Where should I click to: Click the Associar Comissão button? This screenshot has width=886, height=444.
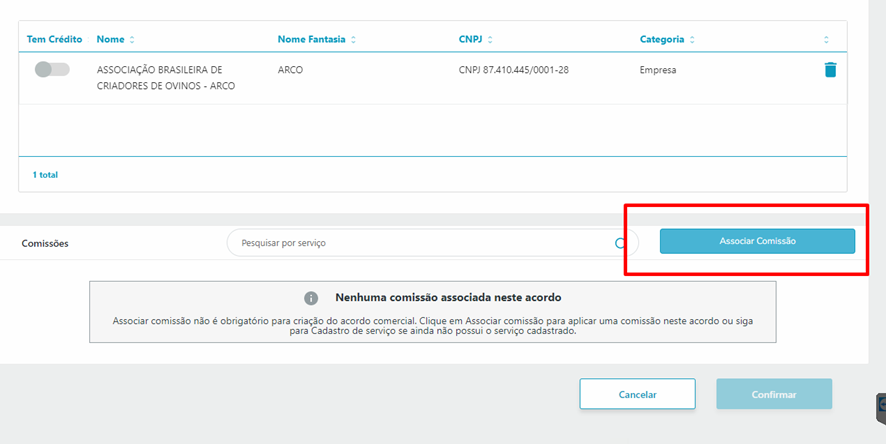[757, 241]
